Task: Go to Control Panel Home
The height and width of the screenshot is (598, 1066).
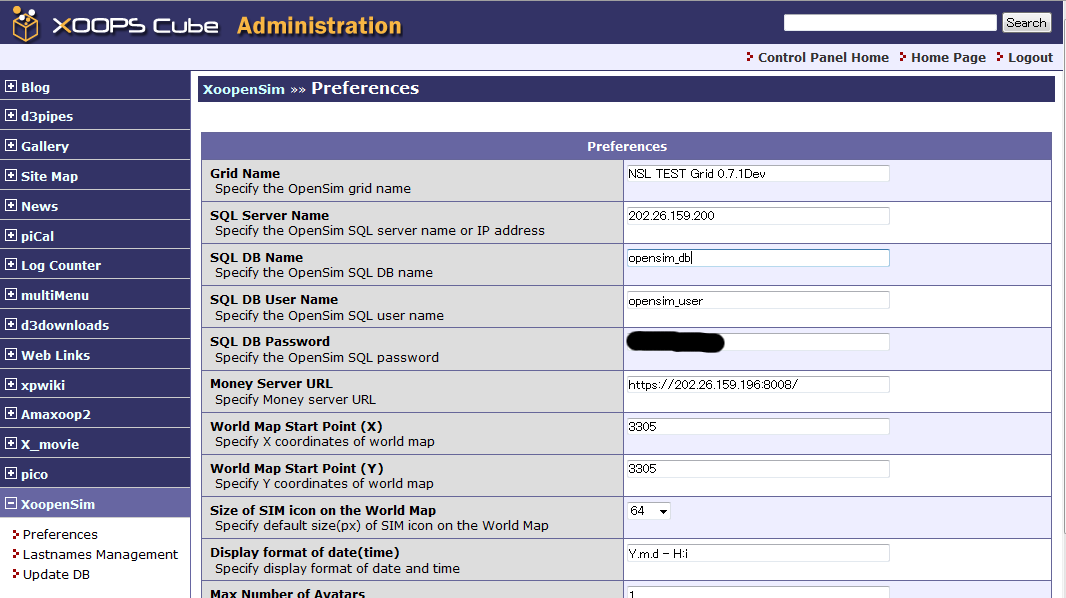Action: click(823, 57)
